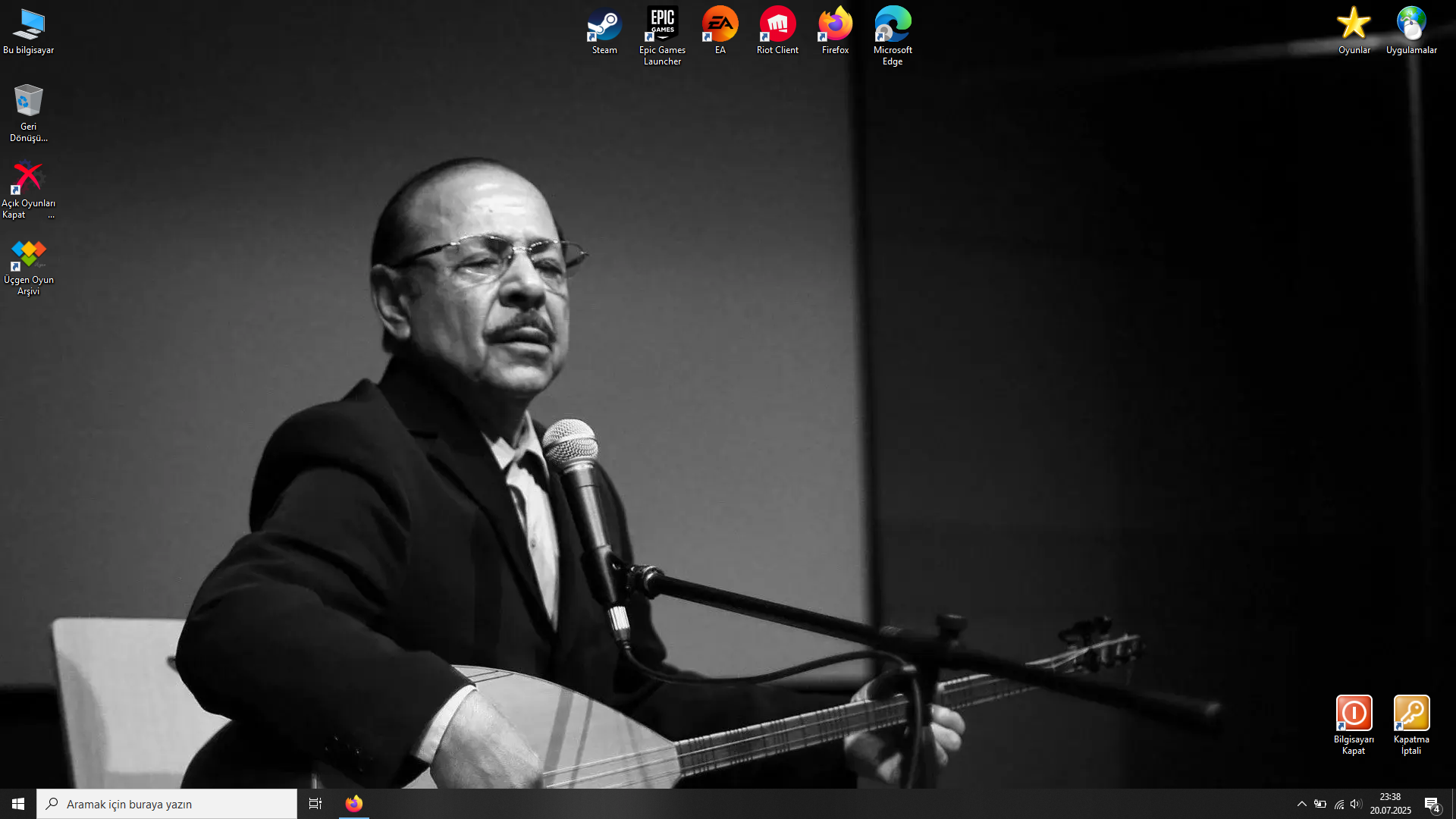1456x819 pixels.
Task: Open Firefox from the taskbar
Action: point(354,804)
